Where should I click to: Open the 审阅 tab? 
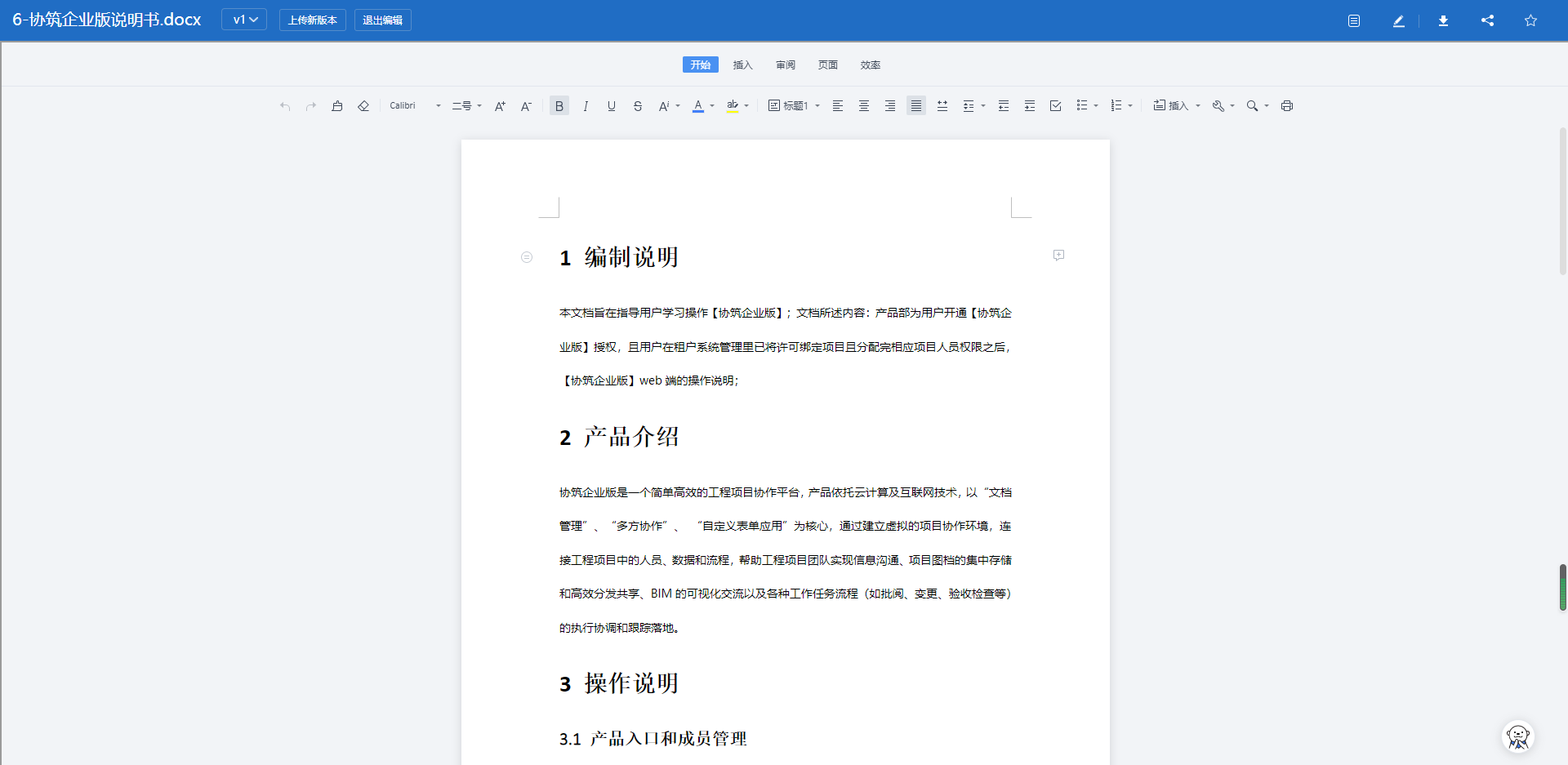pyautogui.click(x=785, y=64)
